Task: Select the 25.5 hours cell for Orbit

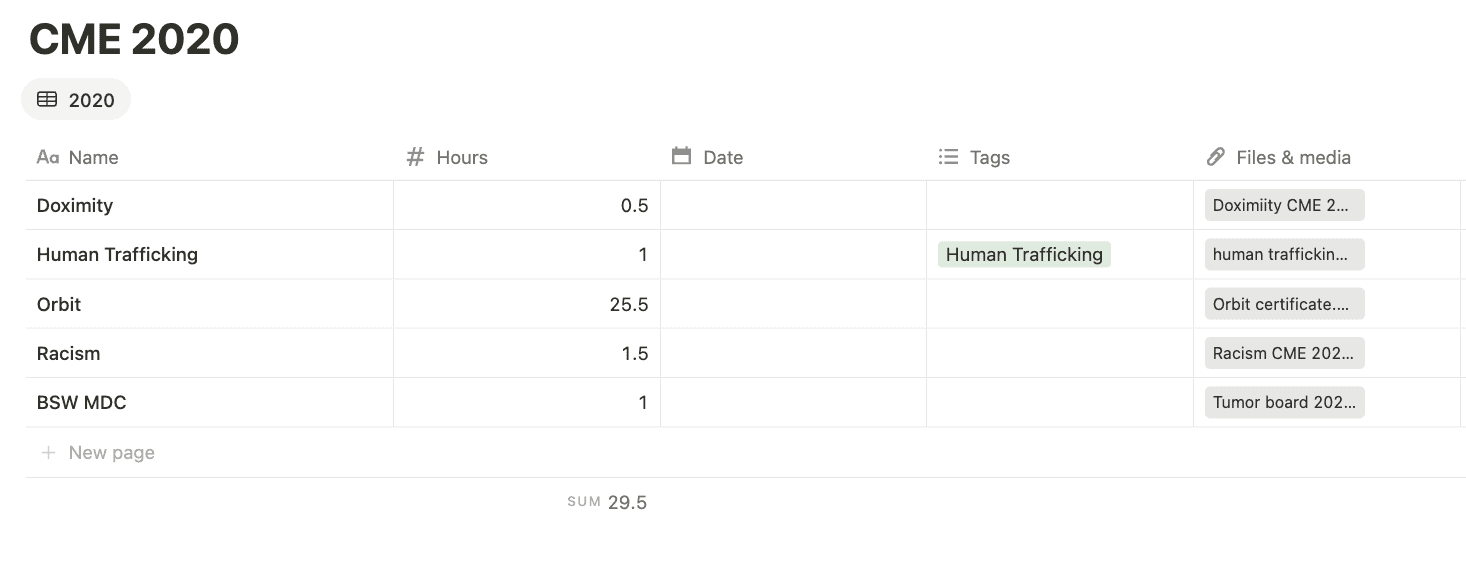Action: point(527,304)
